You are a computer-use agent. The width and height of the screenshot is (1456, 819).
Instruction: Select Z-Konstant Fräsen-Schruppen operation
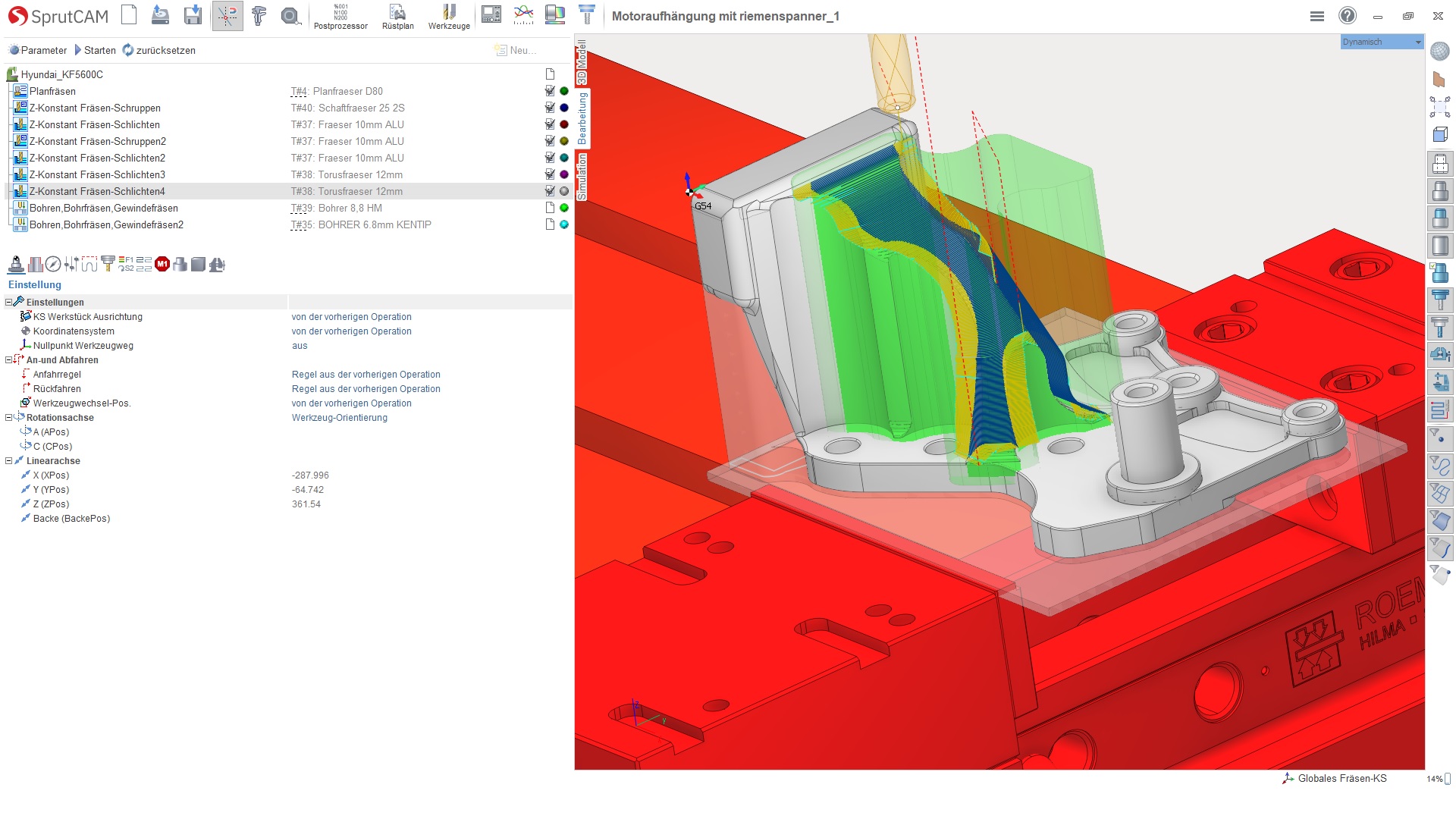coord(95,108)
